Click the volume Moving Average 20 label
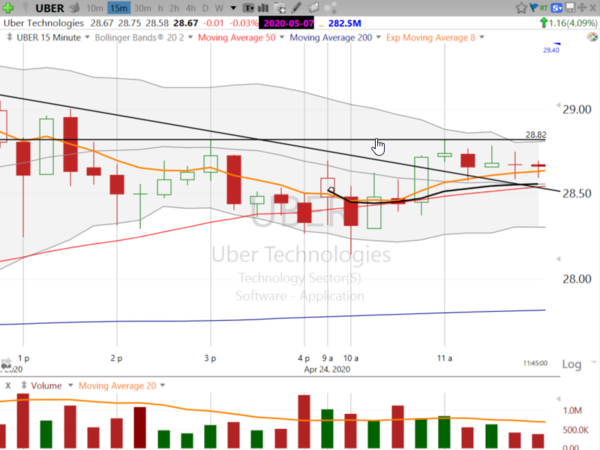The image size is (600, 450). (x=117, y=386)
